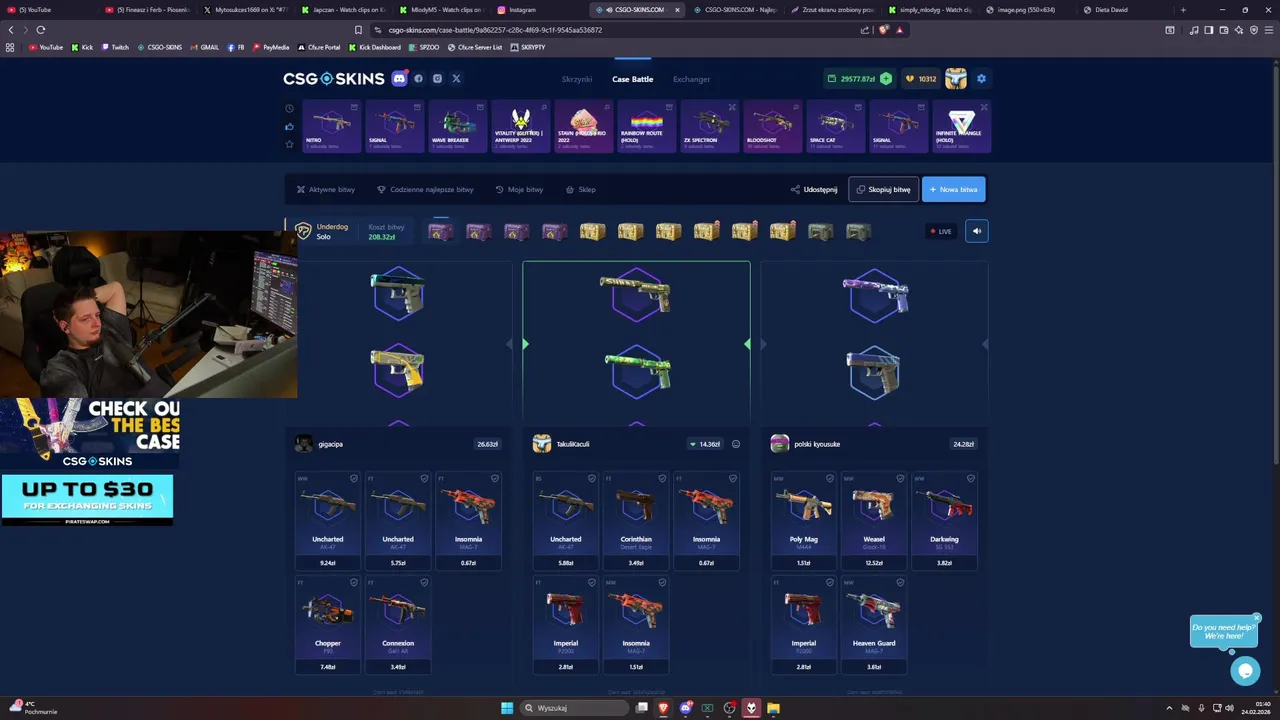Click the 10312 coins counter
This screenshot has height=720, width=1280.
tap(921, 78)
